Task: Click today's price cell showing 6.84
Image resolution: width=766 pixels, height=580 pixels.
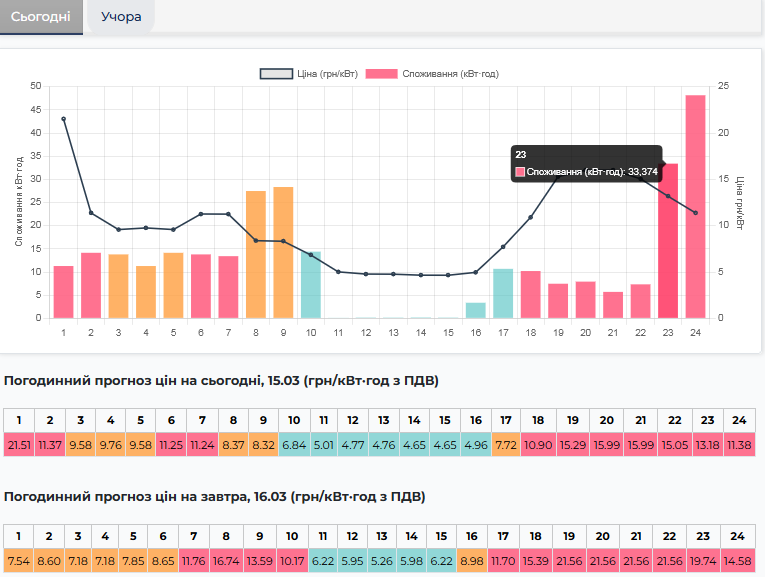Action: click(294, 444)
